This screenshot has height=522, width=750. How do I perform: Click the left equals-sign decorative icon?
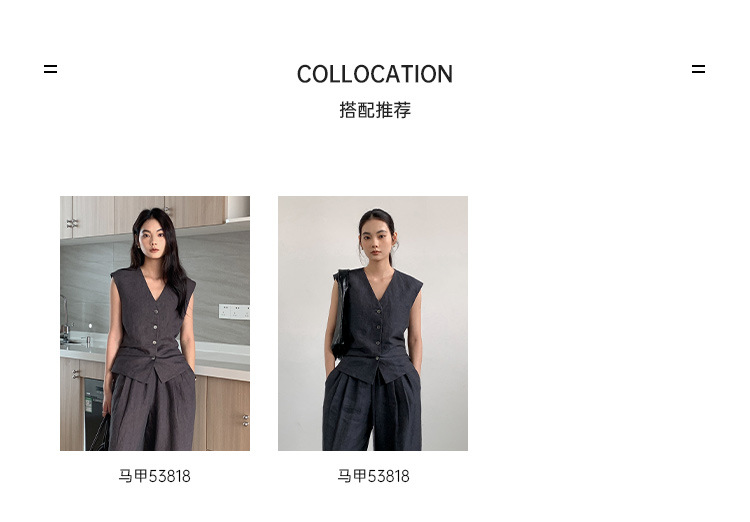pyautogui.click(x=50, y=69)
